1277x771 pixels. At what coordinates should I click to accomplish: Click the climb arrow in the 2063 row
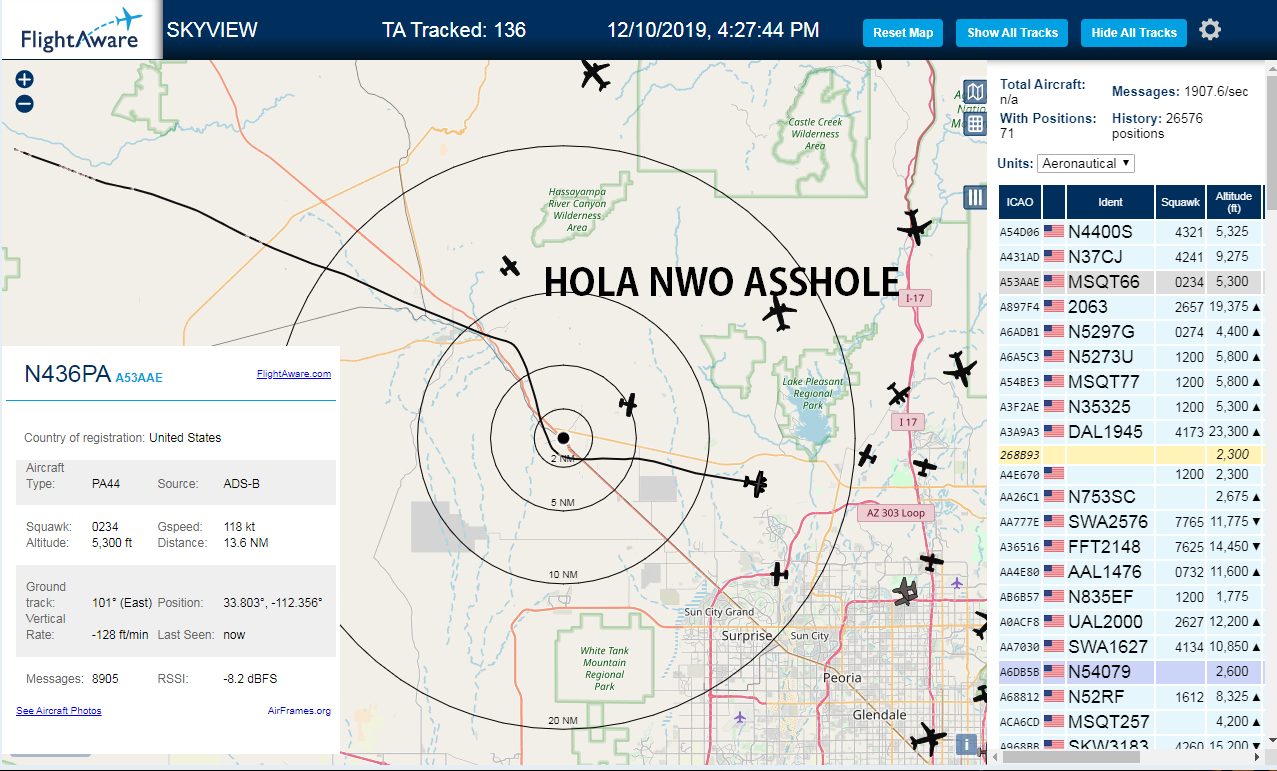(1257, 307)
